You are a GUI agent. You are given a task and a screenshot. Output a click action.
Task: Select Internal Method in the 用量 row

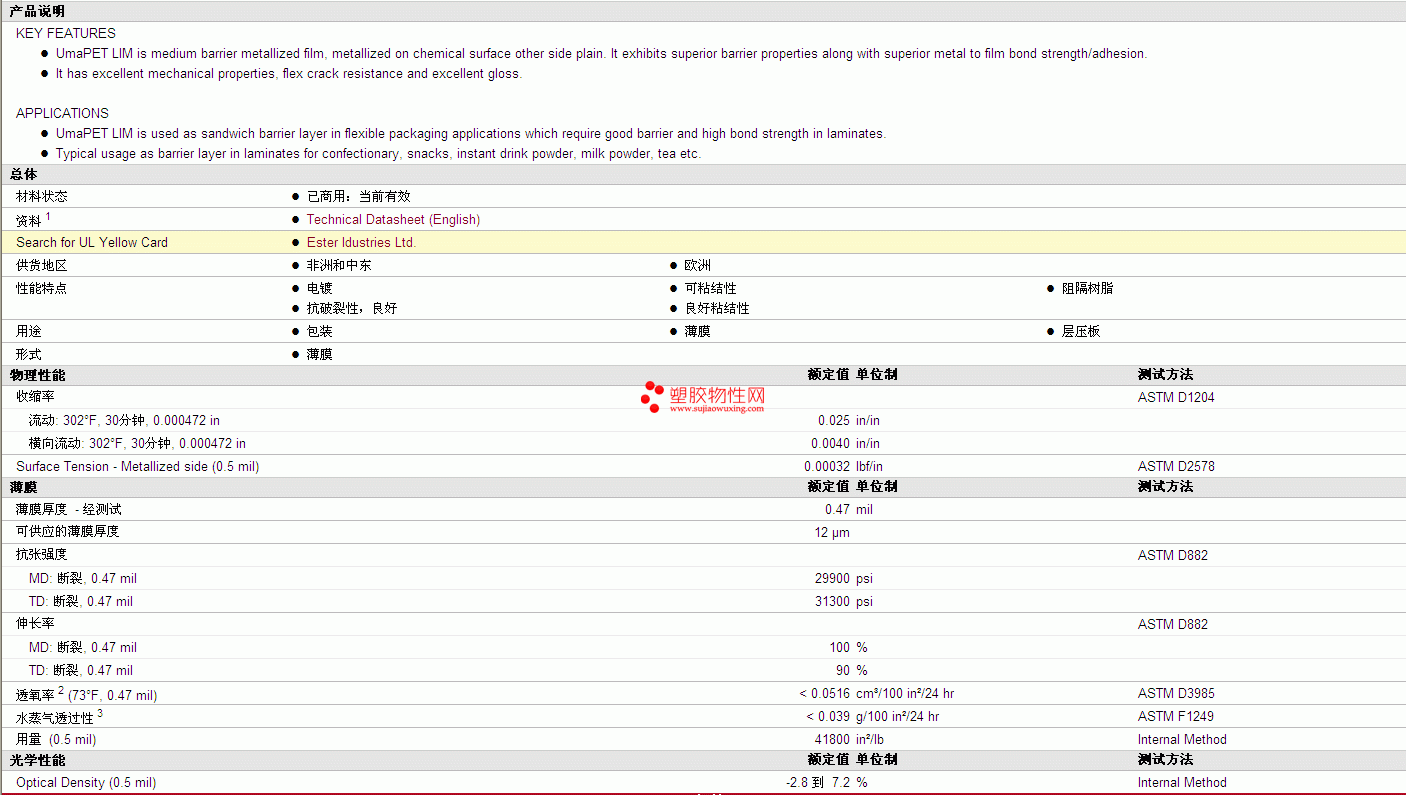tap(1182, 740)
